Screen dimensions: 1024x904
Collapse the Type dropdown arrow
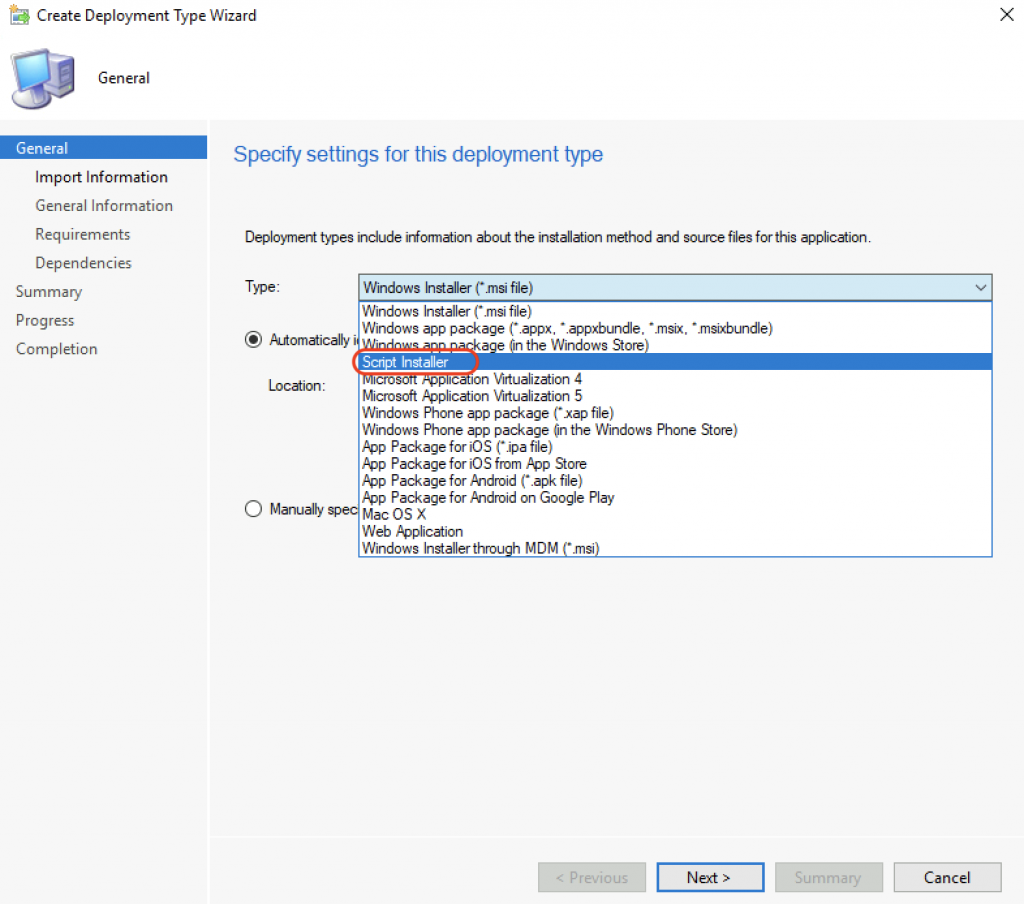coord(980,287)
